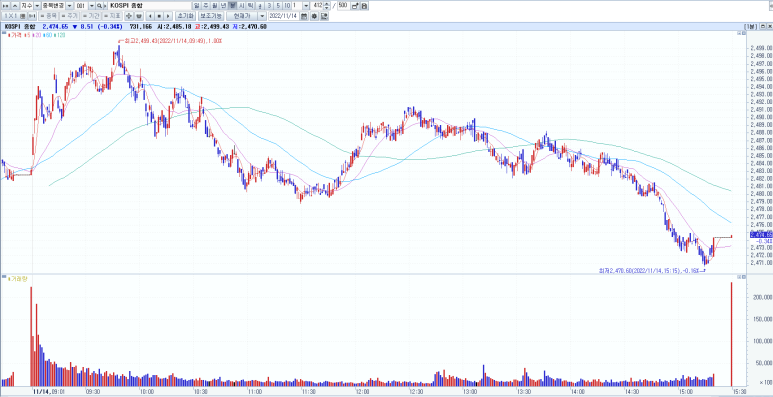Click the small icon at price chart top-left corner
Screen dimensions: 773x397
(3, 33)
